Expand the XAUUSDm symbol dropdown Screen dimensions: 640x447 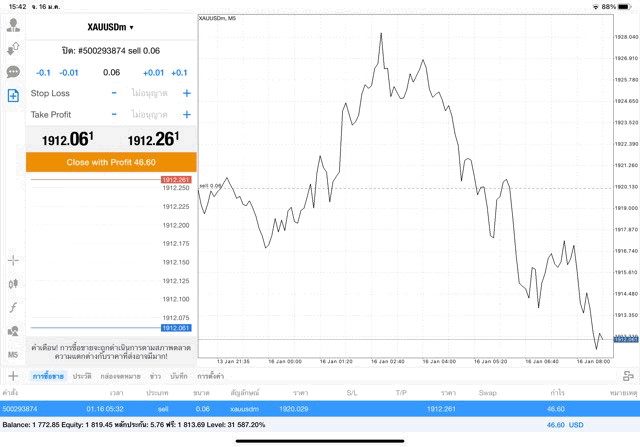[111, 27]
